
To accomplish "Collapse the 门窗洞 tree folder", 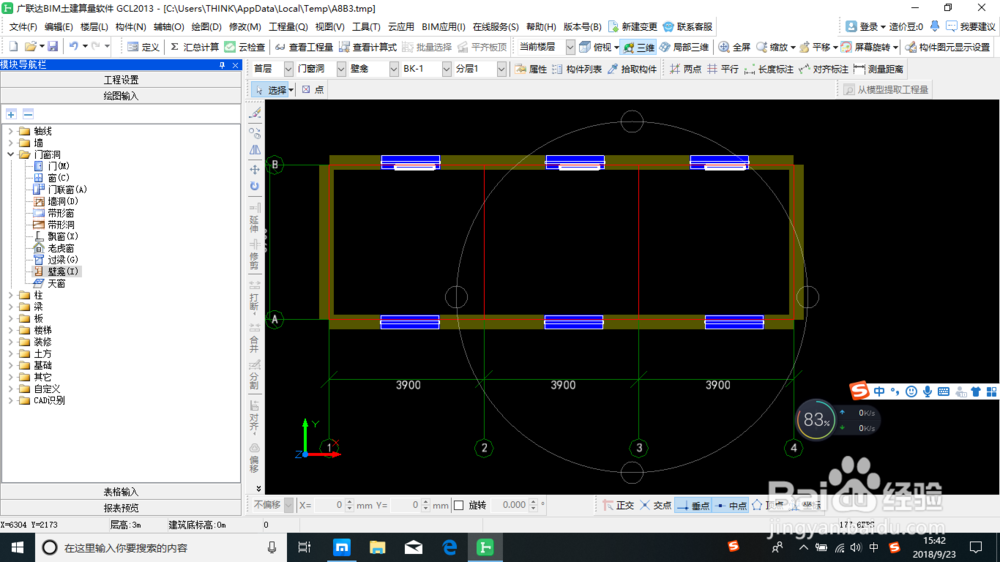I will pyautogui.click(x=11, y=155).
